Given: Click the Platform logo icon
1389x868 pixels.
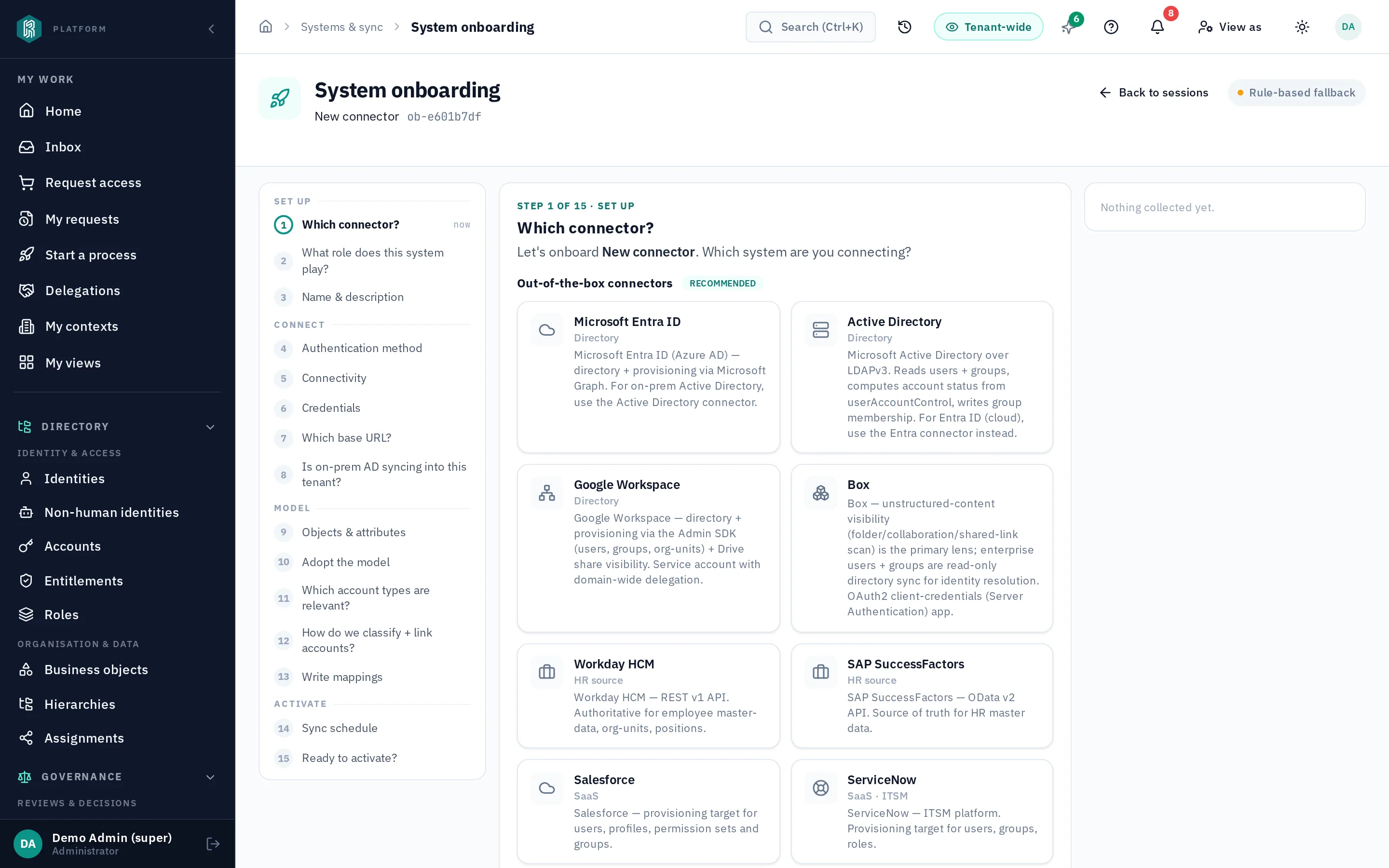Looking at the screenshot, I should click(29, 29).
